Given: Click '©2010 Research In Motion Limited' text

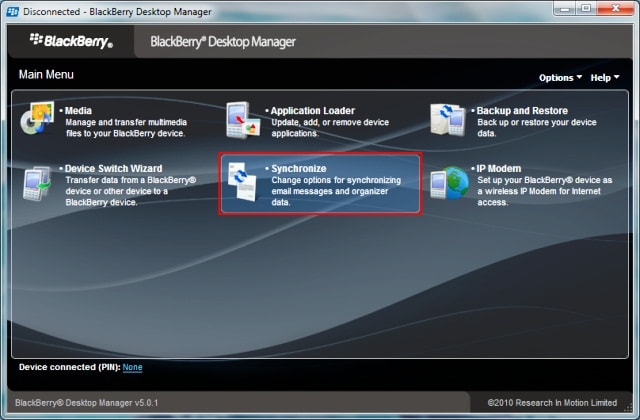Looking at the screenshot, I should point(552,403).
